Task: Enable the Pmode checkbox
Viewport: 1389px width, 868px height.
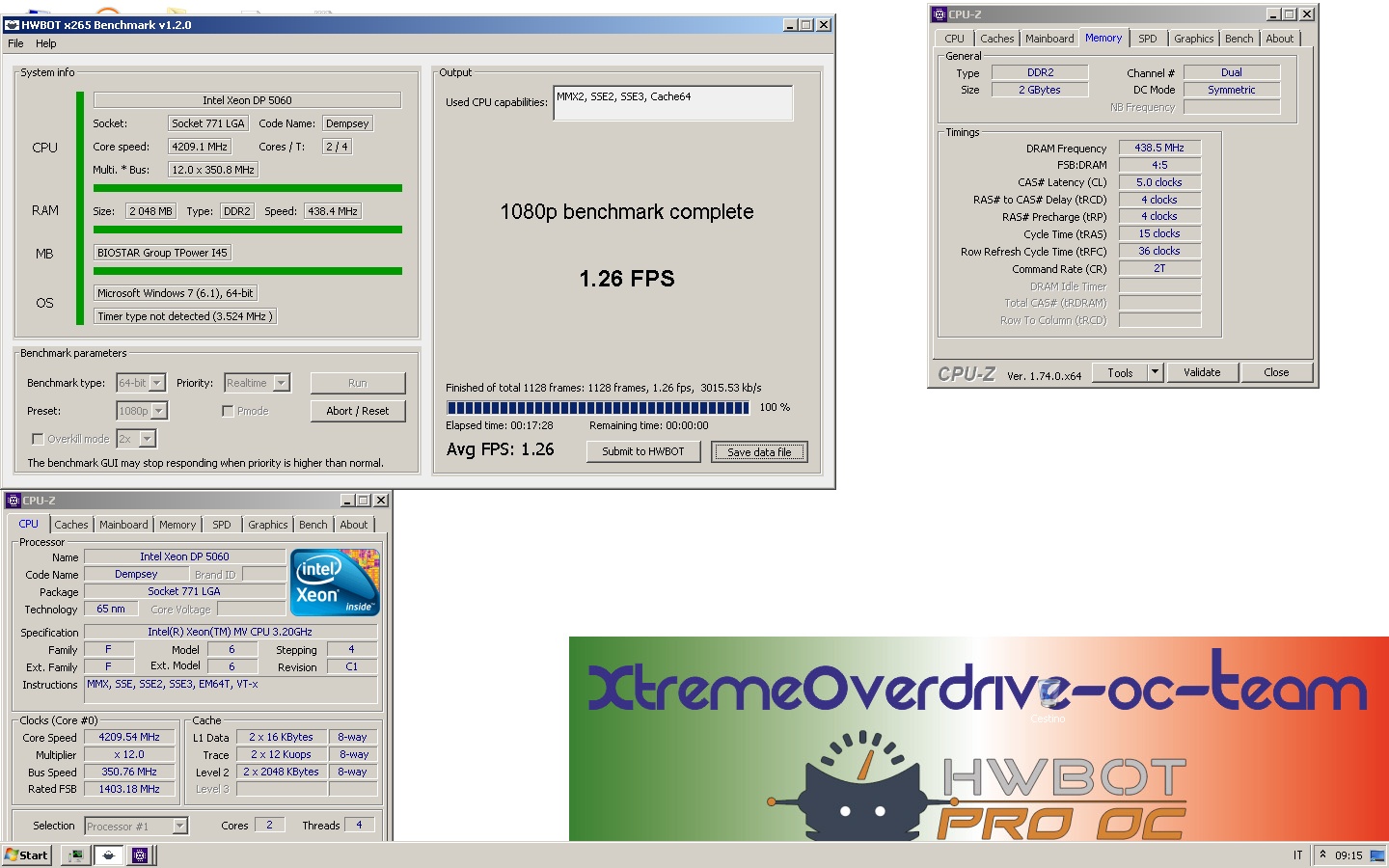Action: 228,411
